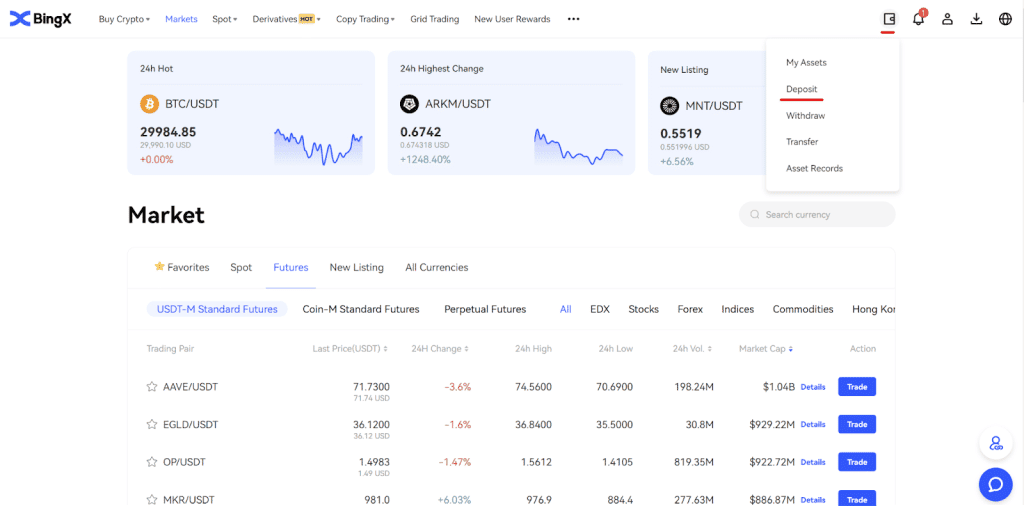Switch to the New Listing tab
Image resolution: width=1024 pixels, height=506 pixels.
(x=357, y=267)
